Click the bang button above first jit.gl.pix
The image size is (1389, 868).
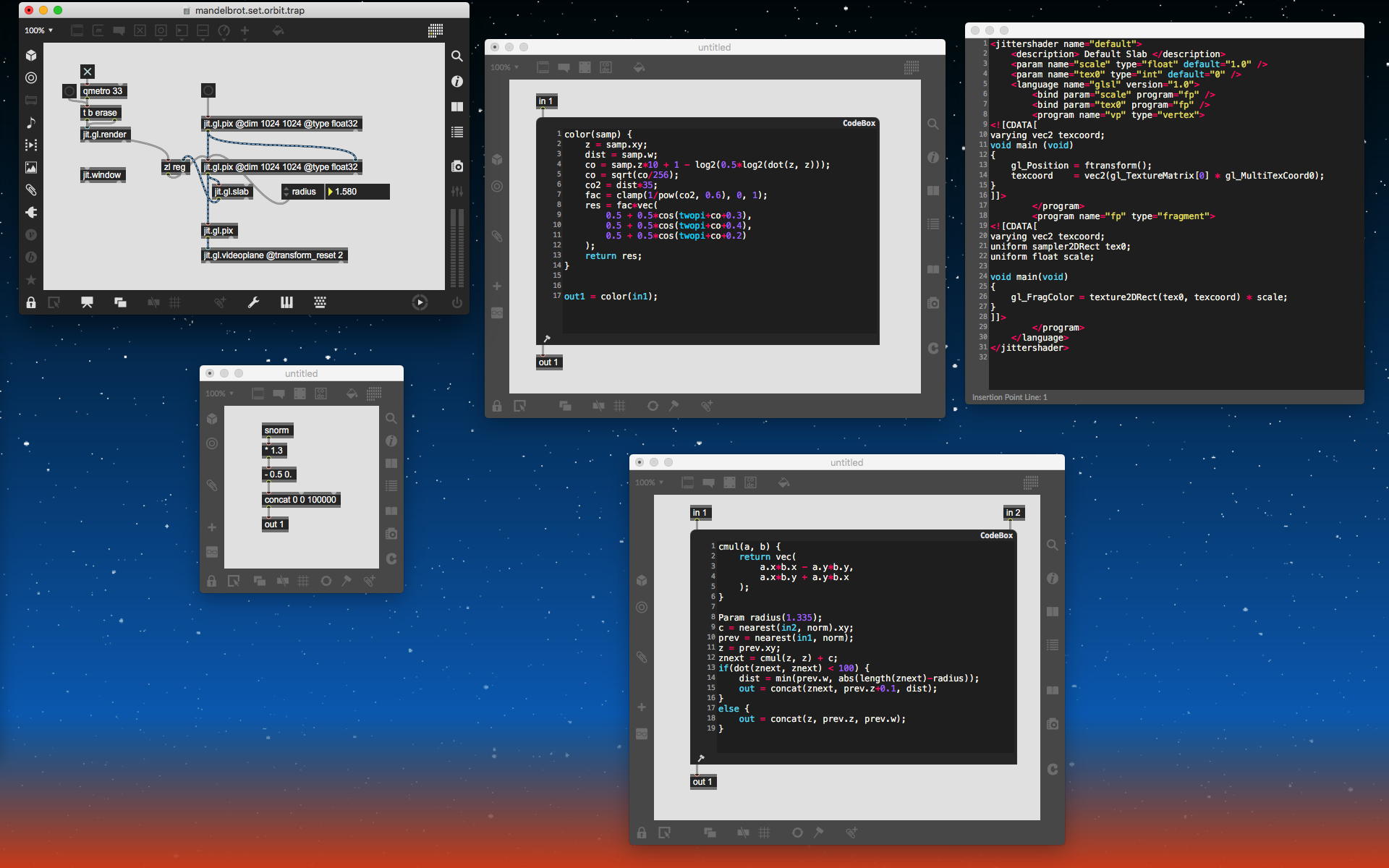point(208,90)
